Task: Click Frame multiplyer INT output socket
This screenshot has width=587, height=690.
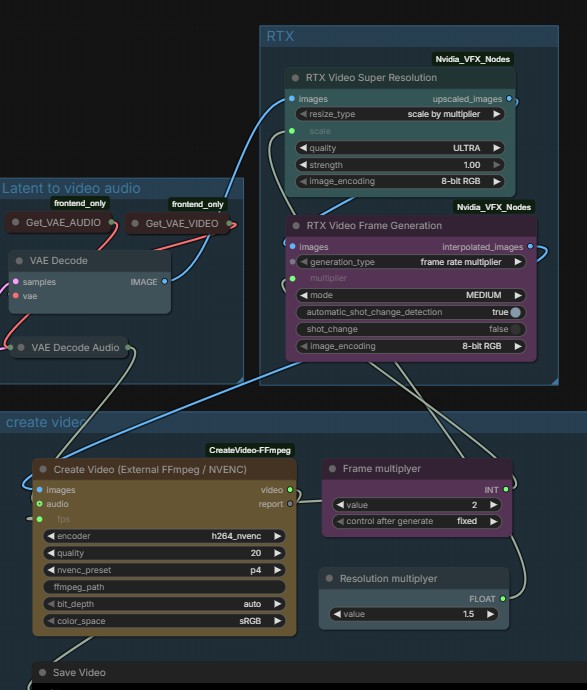Action: pos(506,489)
